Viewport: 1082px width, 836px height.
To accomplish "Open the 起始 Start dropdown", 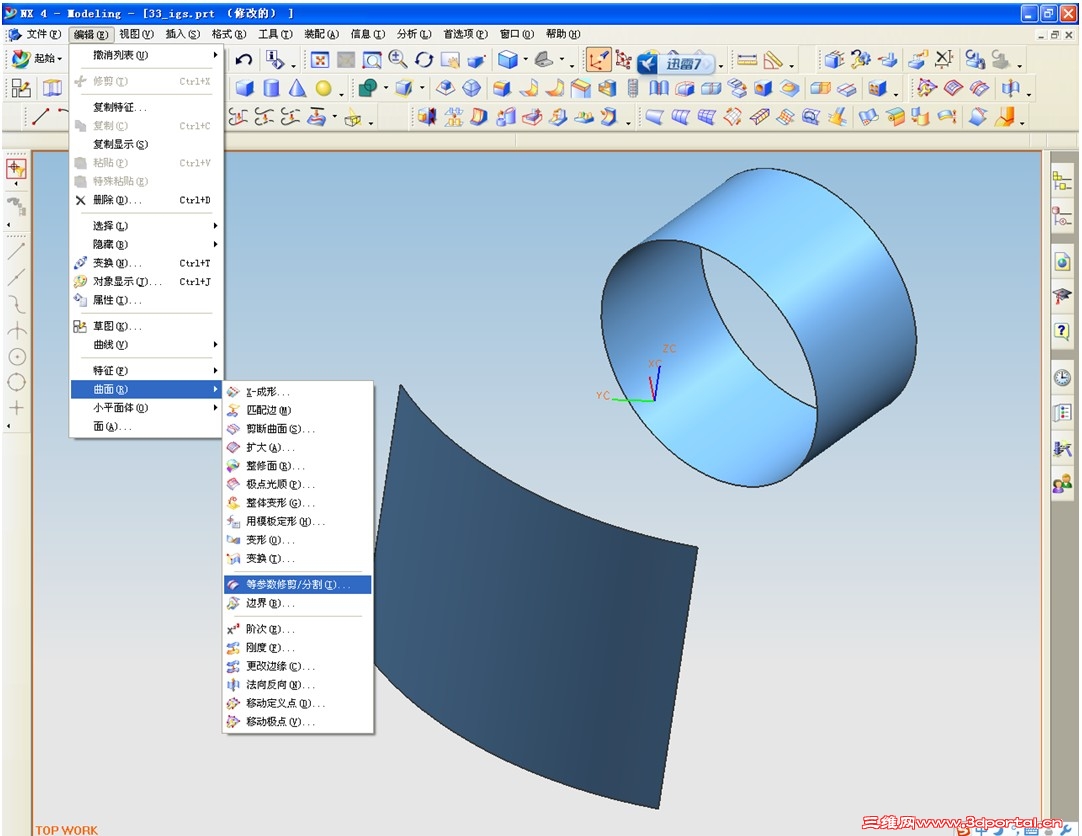I will 38,59.
